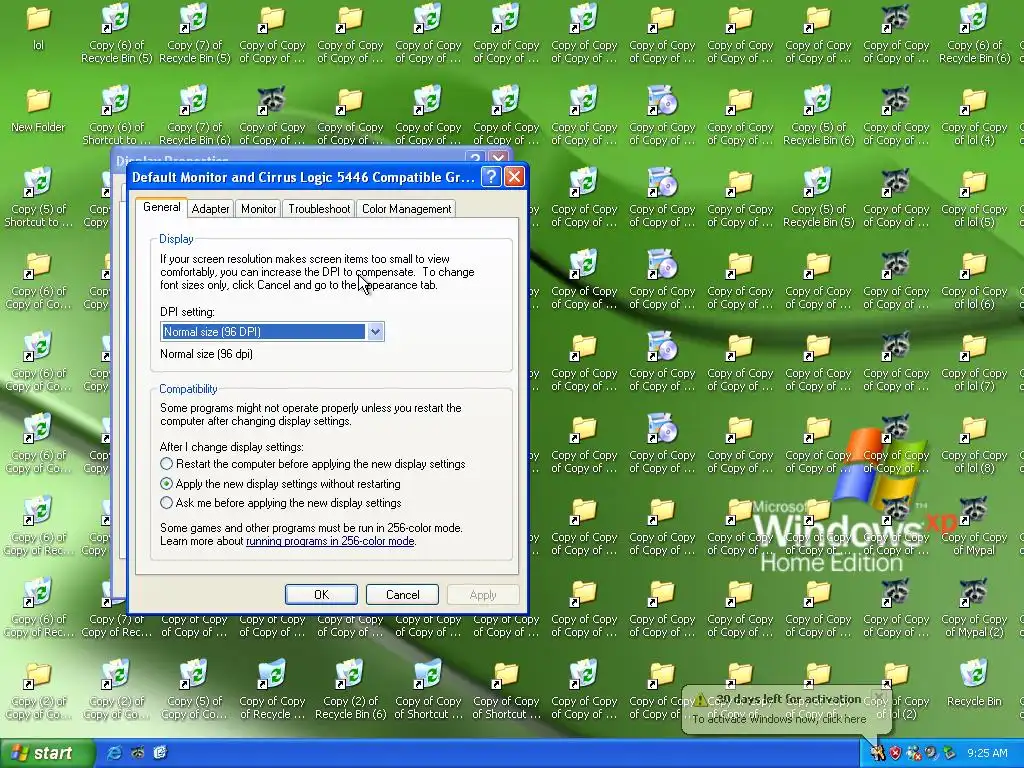
Task: Select Copy (2) of Recycle Bin (6) icon
Action: (x=350, y=690)
